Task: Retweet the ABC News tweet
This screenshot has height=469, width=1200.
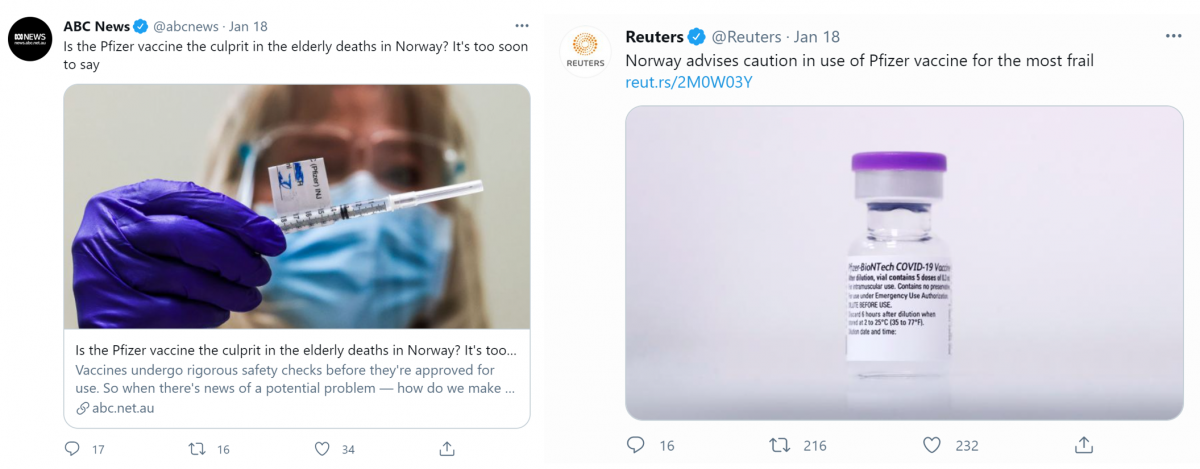Action: [198, 449]
